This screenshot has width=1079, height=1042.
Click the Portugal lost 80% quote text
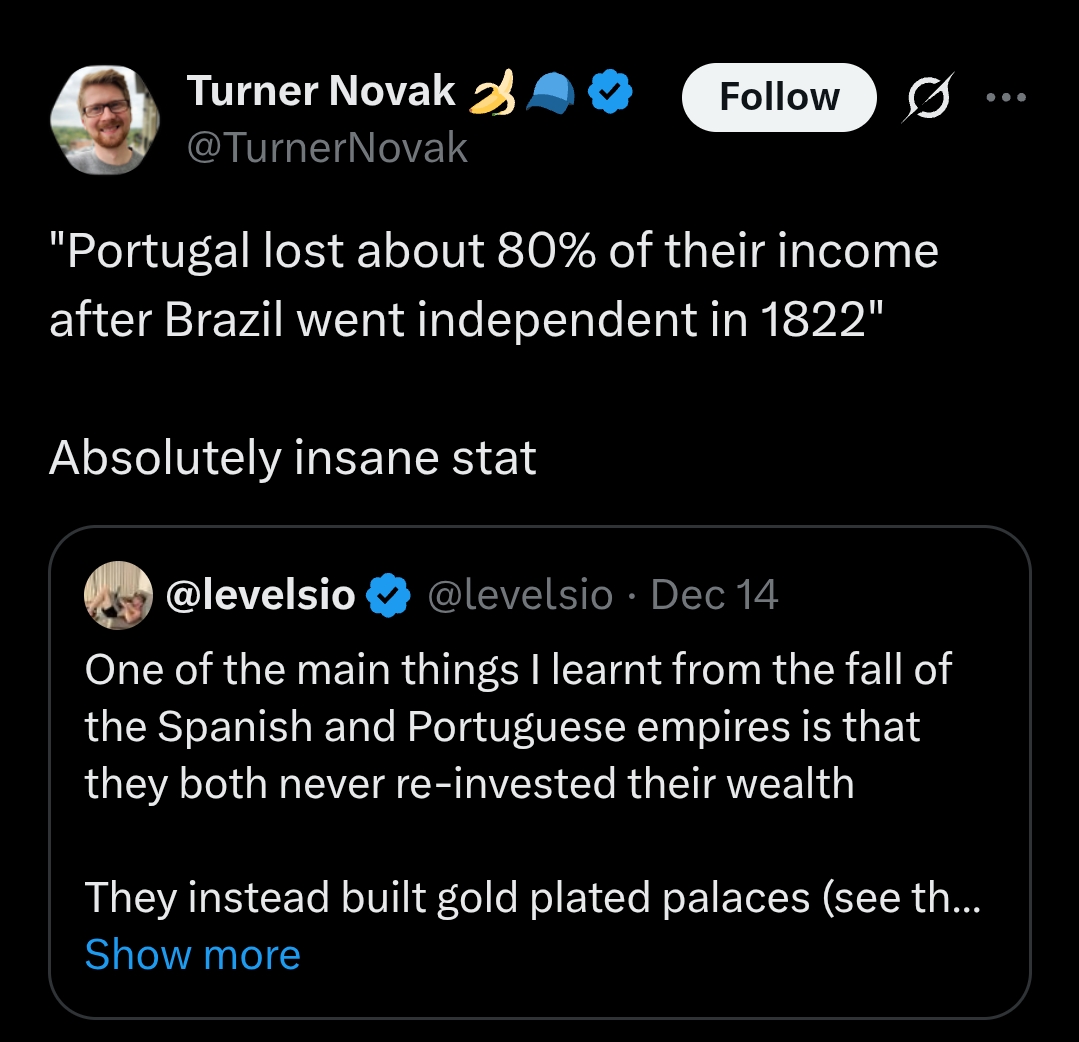click(493, 285)
